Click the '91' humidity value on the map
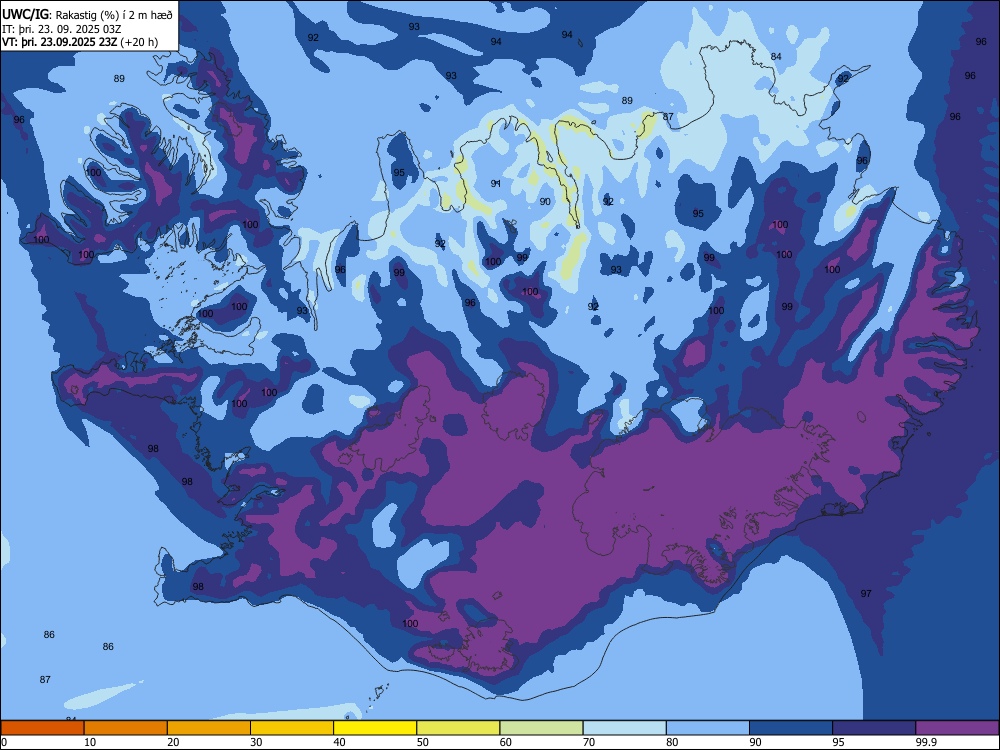The height and width of the screenshot is (750, 1000). click(496, 183)
